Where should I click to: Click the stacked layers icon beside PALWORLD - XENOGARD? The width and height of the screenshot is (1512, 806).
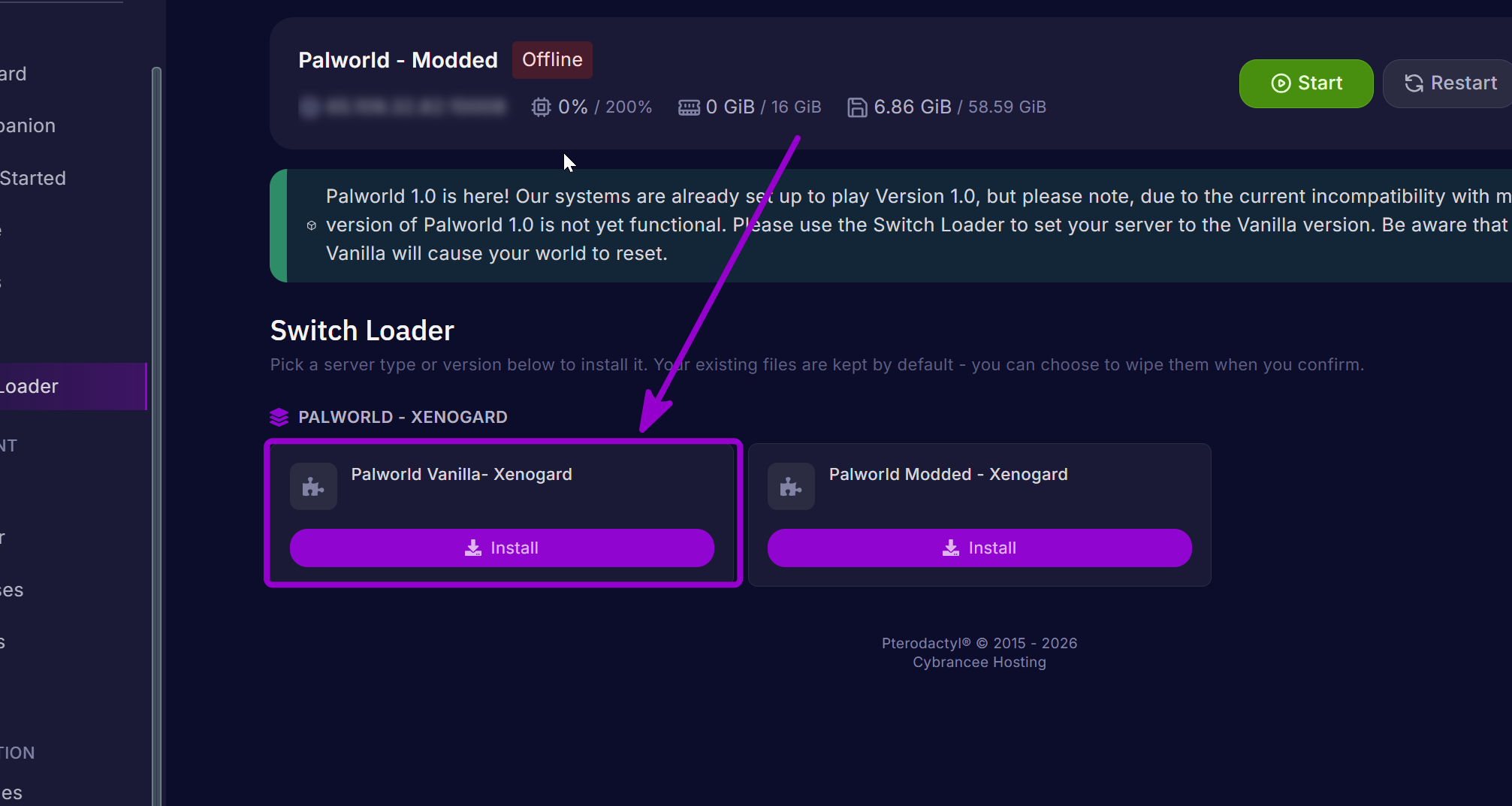[x=279, y=417]
